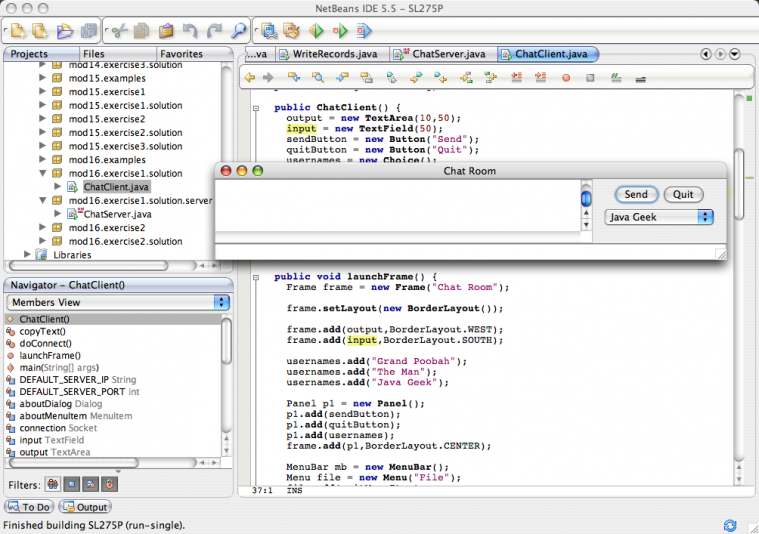Toggle the Show Fields filter button
Image resolution: width=759 pixels, height=534 pixels.
[x=72, y=484]
